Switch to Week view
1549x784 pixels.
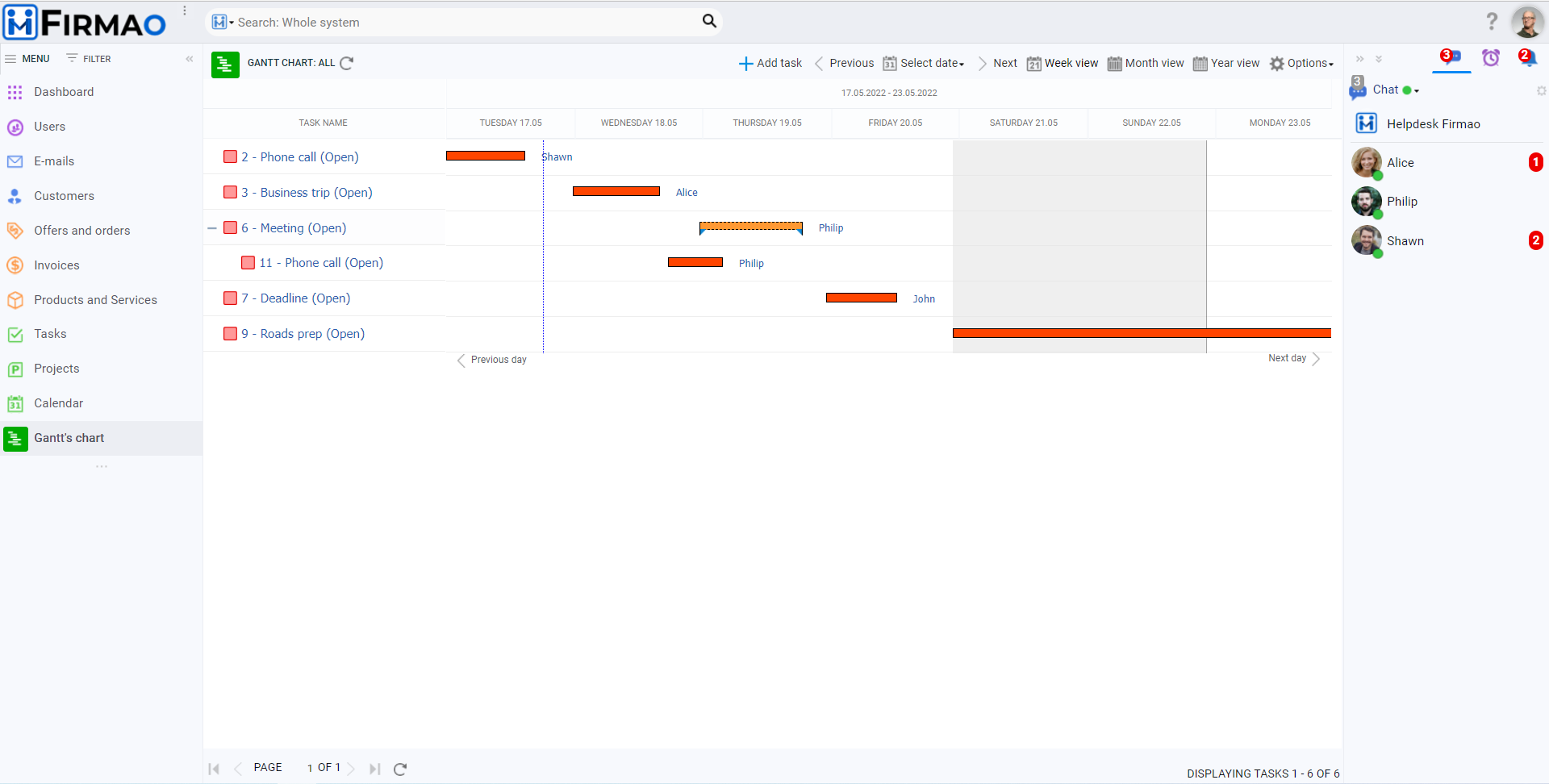tap(1063, 63)
